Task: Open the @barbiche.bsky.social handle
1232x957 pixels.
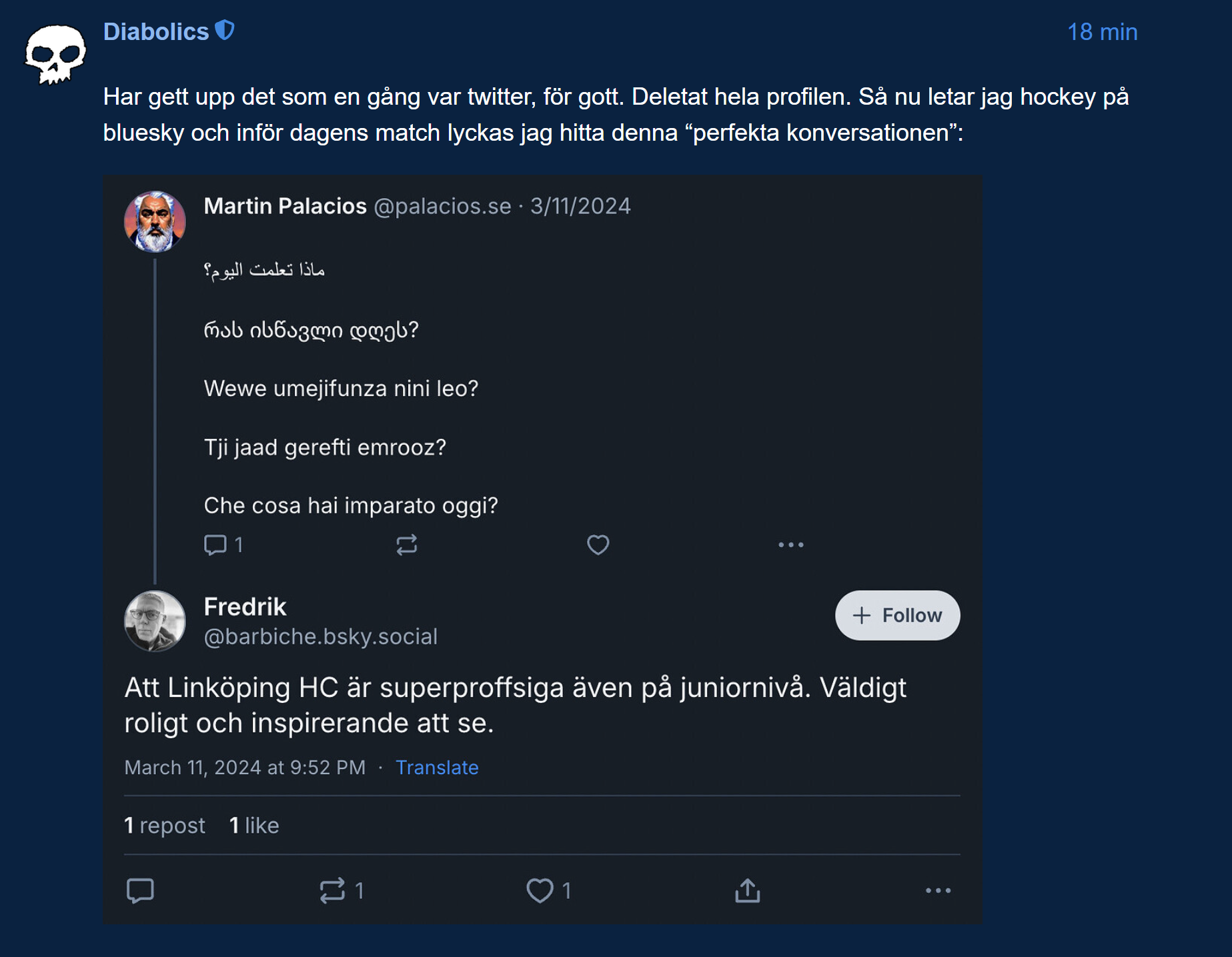Action: (320, 637)
